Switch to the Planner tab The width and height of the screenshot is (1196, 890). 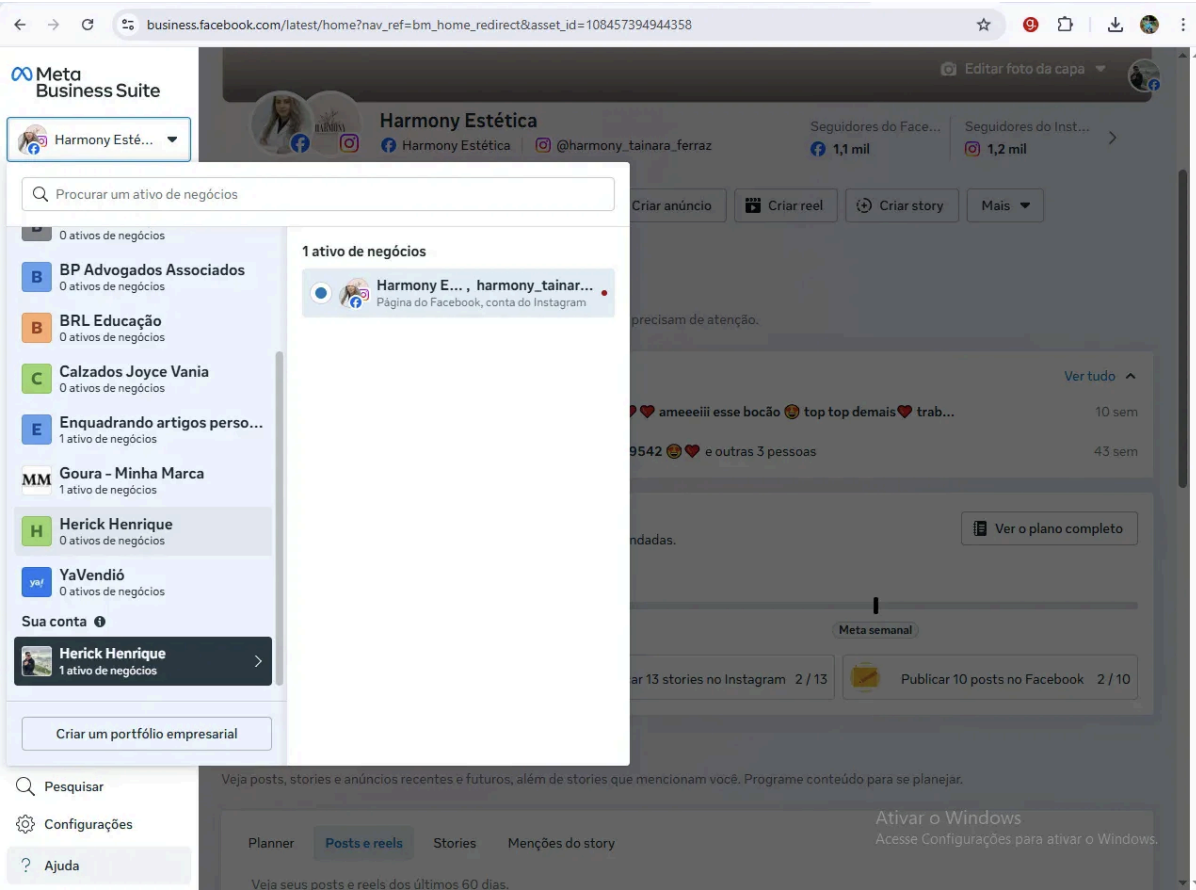271,843
